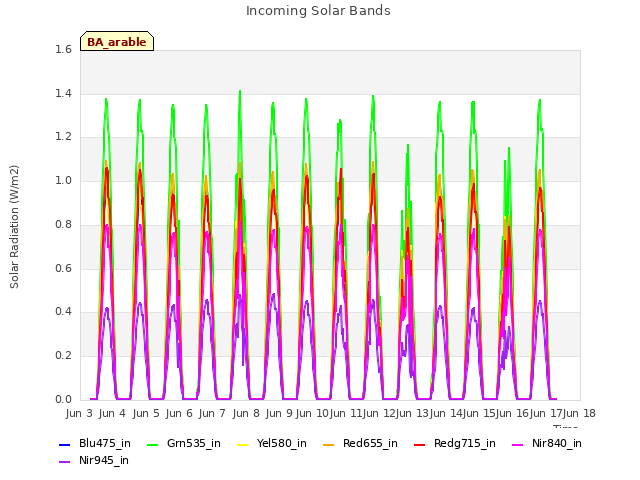Screen dimensions: 640x480
Task: Click the Jun 5 x-axis label
Action: click(146, 413)
